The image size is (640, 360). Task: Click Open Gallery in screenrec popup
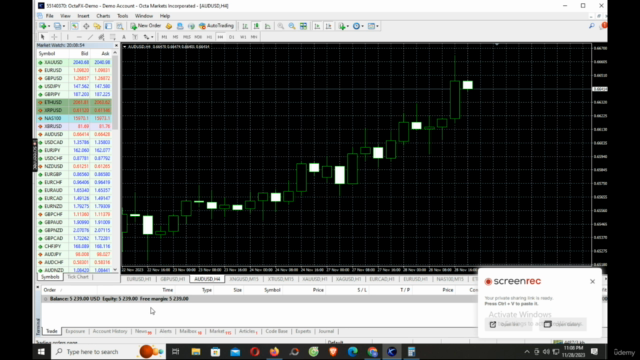click(x=563, y=324)
